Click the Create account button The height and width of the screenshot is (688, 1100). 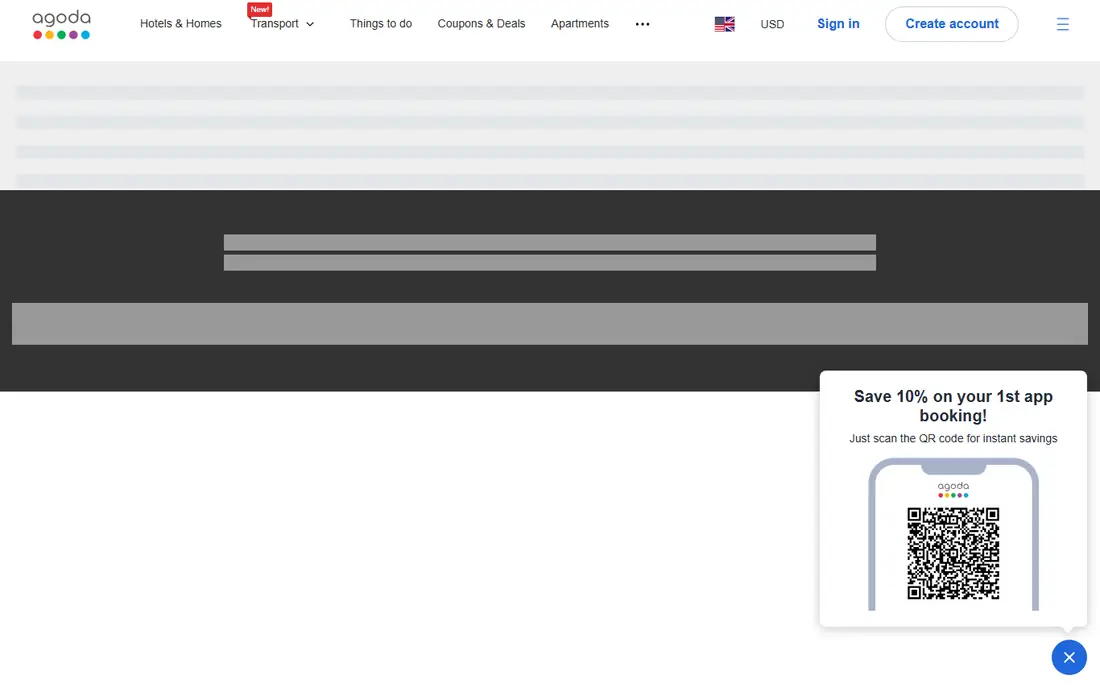pyautogui.click(x=951, y=24)
